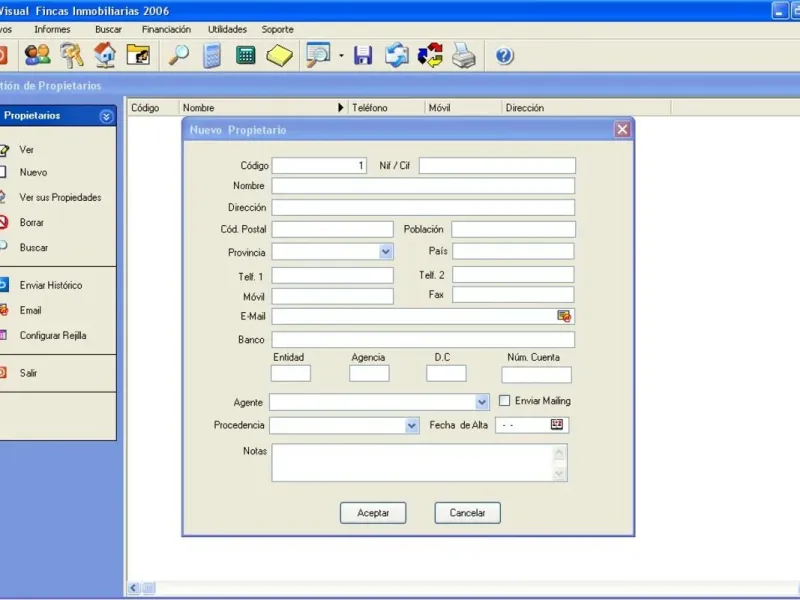Open the magnifying glass search tool
800x600 pixels.
[x=178, y=55]
